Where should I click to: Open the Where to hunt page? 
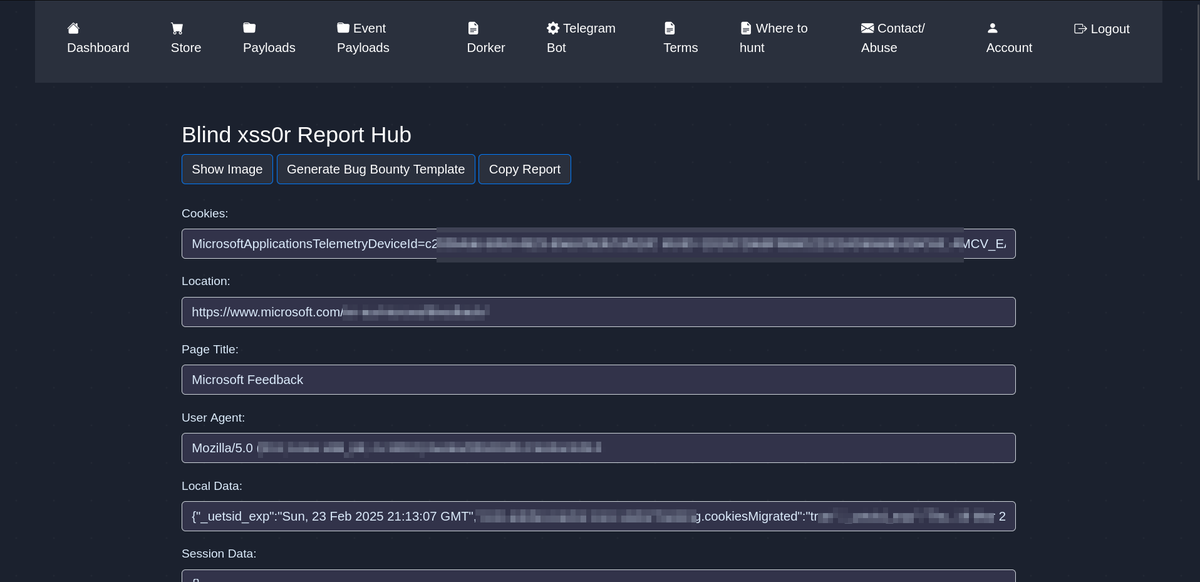[774, 38]
